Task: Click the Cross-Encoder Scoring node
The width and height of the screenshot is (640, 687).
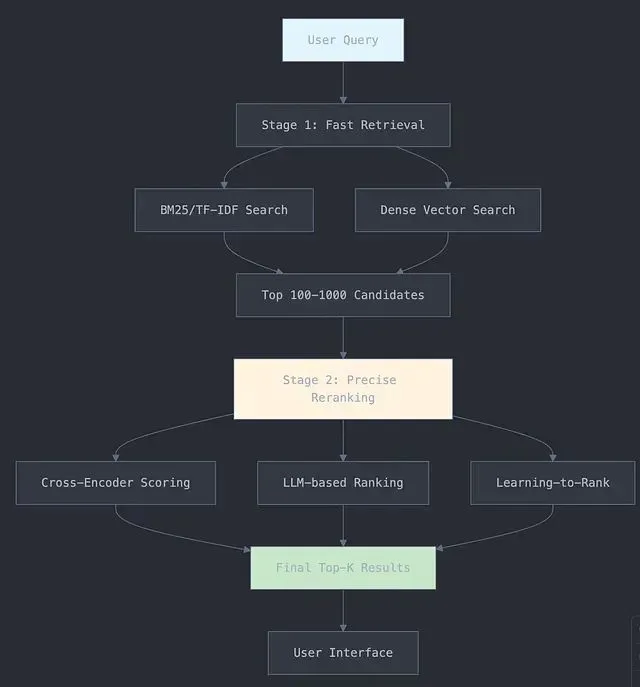Action: pos(115,482)
